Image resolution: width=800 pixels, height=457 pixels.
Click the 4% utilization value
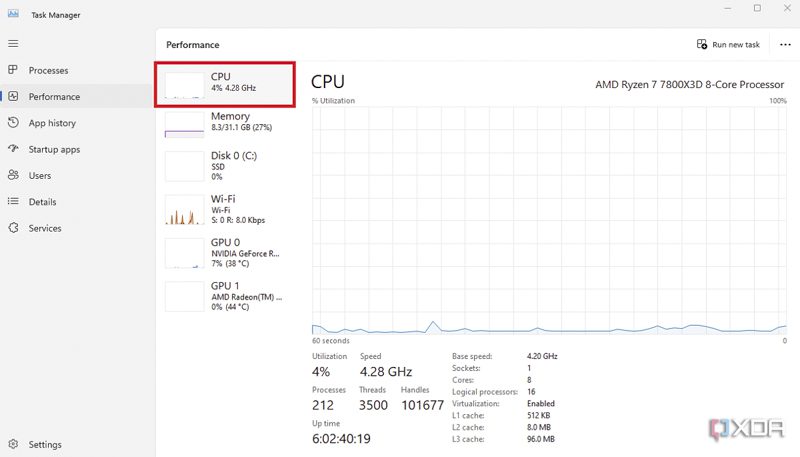pyautogui.click(x=321, y=372)
